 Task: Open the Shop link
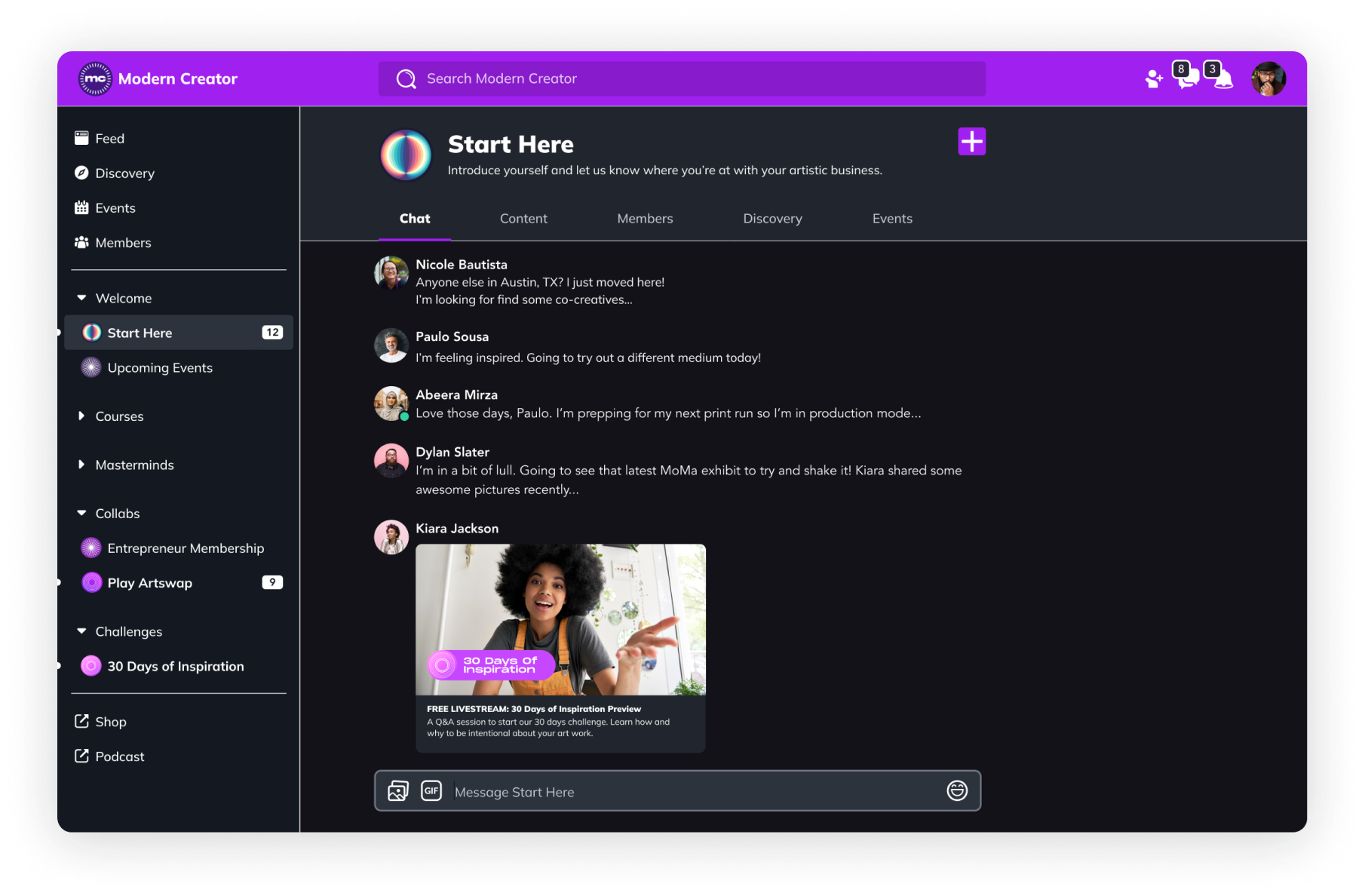111,722
